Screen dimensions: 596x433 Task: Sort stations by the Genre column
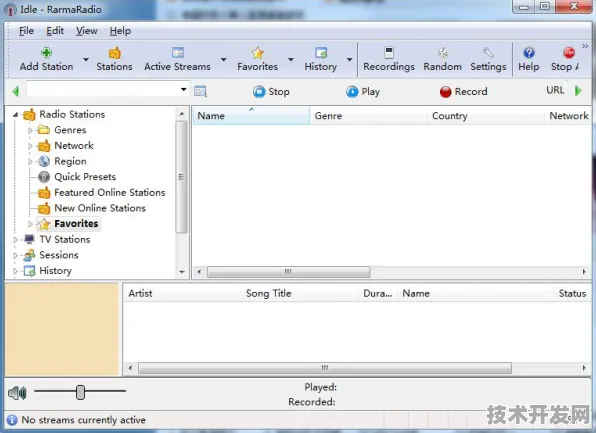(368, 116)
